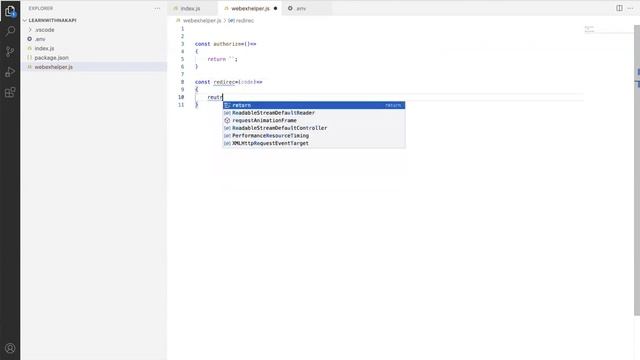The width and height of the screenshot is (640, 360).
Task: Click unsaved dot on webexhelper.js tab
Action: click(x=276, y=9)
